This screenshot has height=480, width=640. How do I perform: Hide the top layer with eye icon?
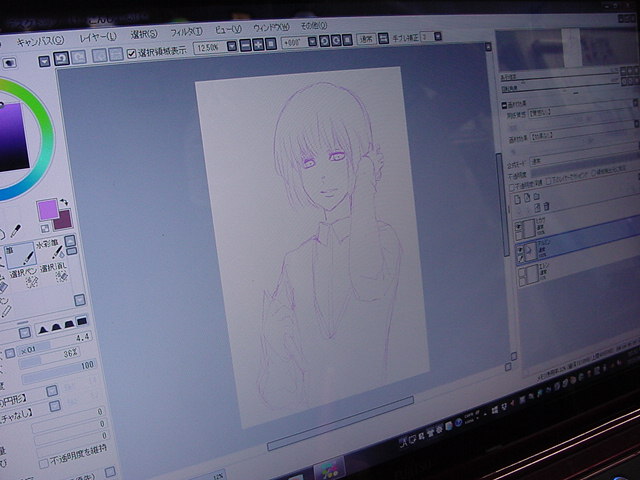point(519,226)
